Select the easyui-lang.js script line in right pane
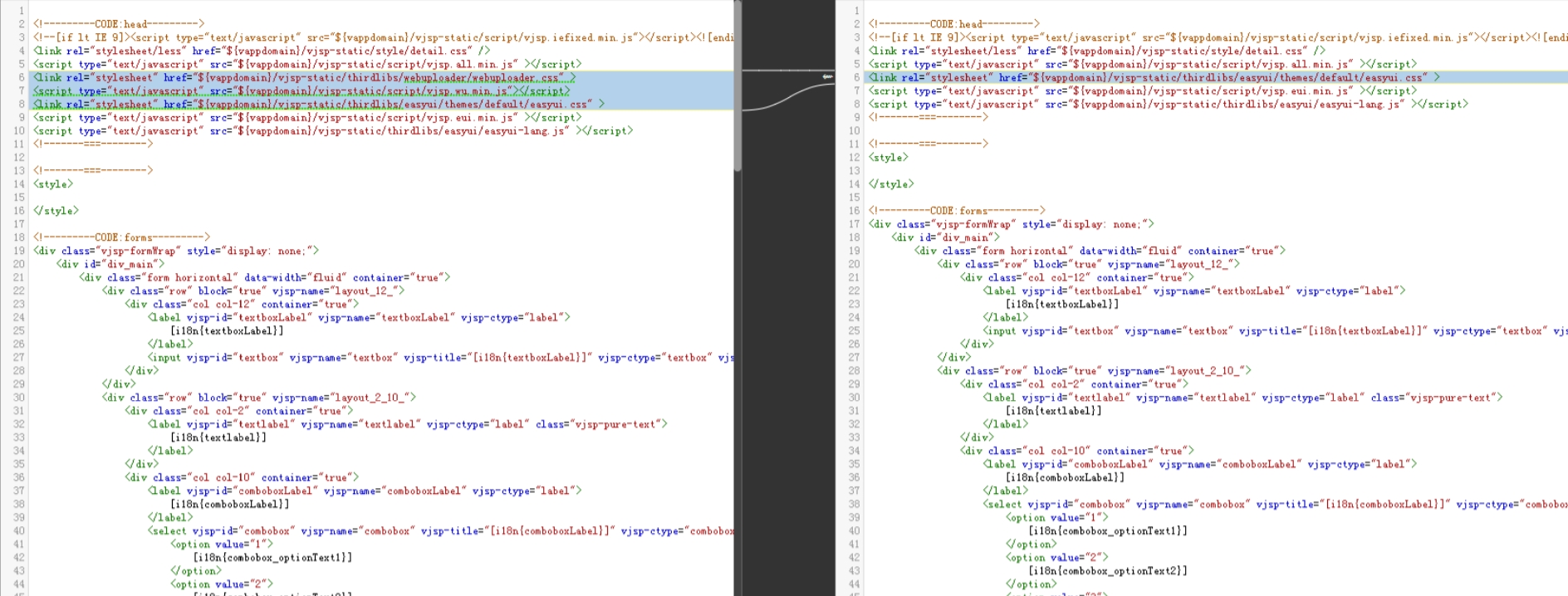The image size is (1568, 596). (x=1169, y=104)
